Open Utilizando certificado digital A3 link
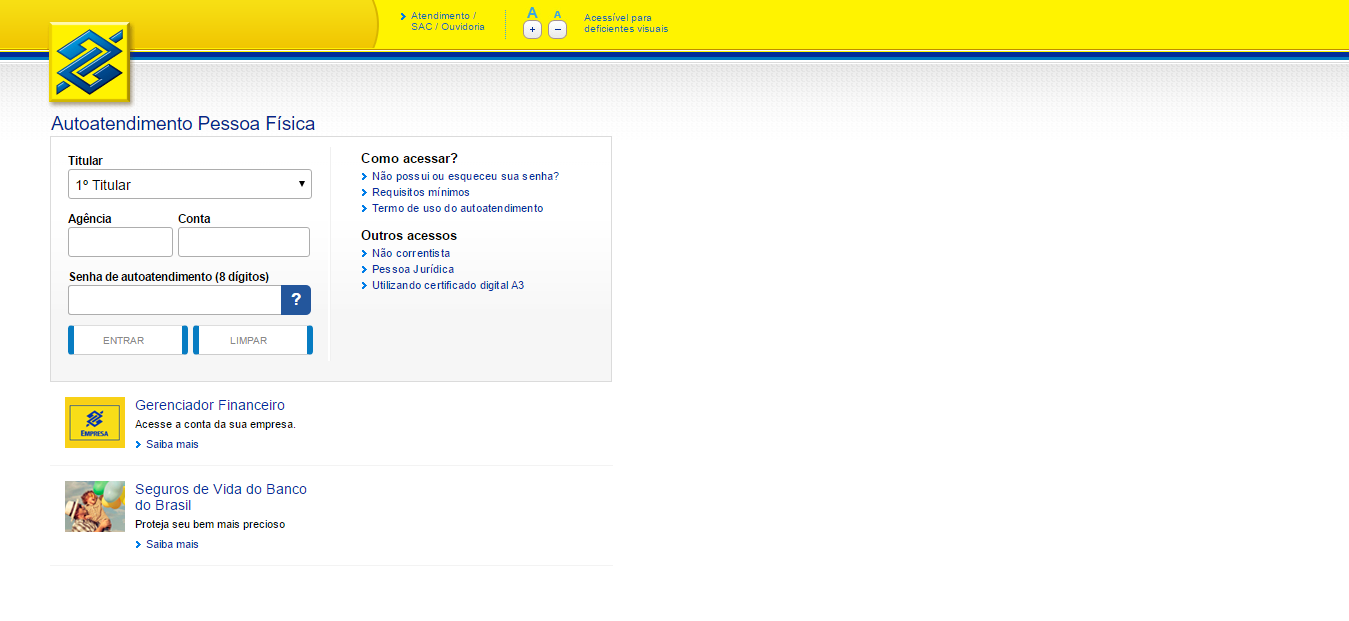This screenshot has width=1349, height=621. 448,285
